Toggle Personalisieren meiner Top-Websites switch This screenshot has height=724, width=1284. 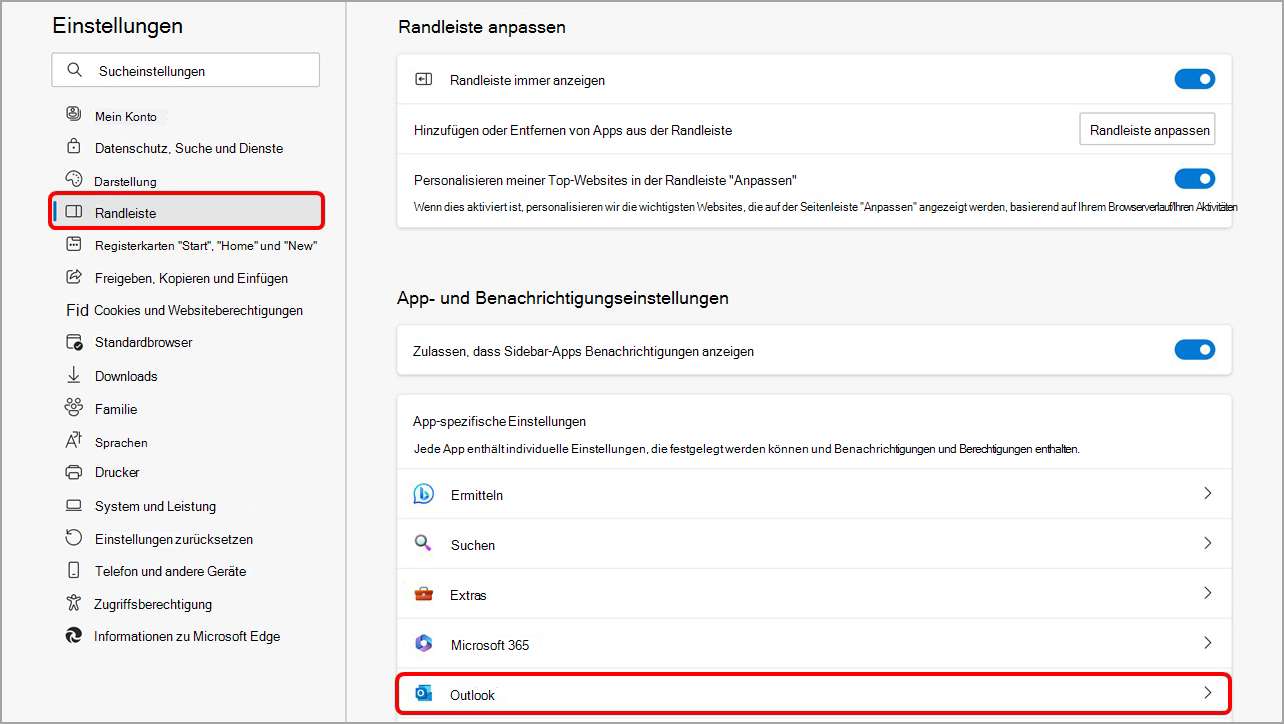pyautogui.click(x=1195, y=179)
